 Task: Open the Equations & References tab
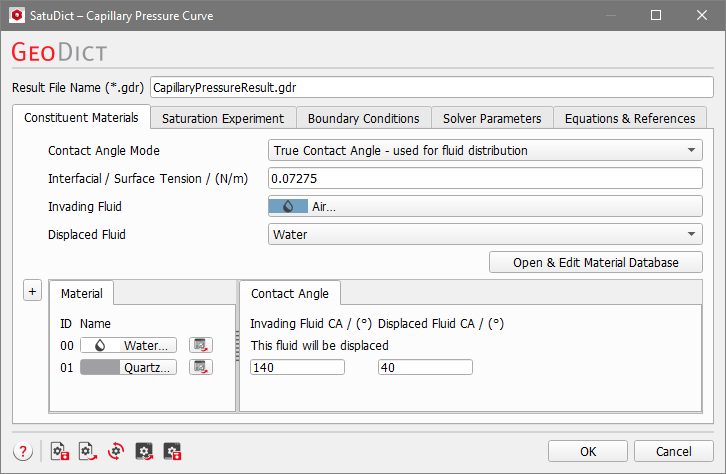click(630, 118)
